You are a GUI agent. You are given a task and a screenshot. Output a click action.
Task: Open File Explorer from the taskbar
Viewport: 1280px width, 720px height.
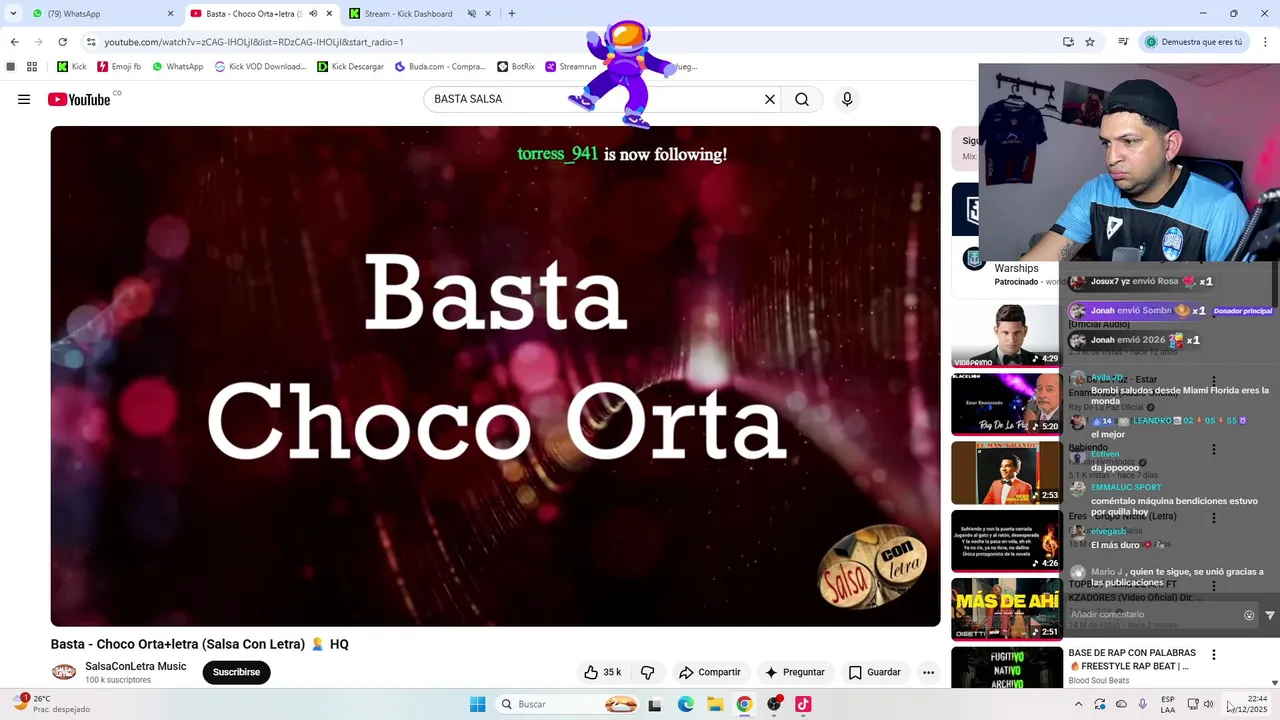715,704
